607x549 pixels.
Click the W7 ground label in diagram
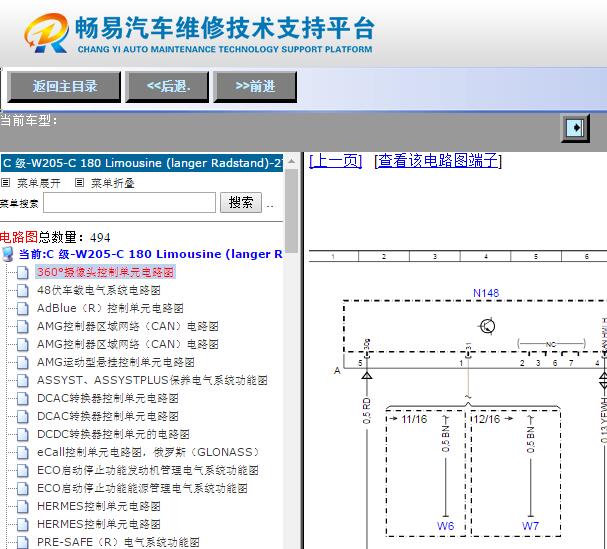click(x=530, y=526)
